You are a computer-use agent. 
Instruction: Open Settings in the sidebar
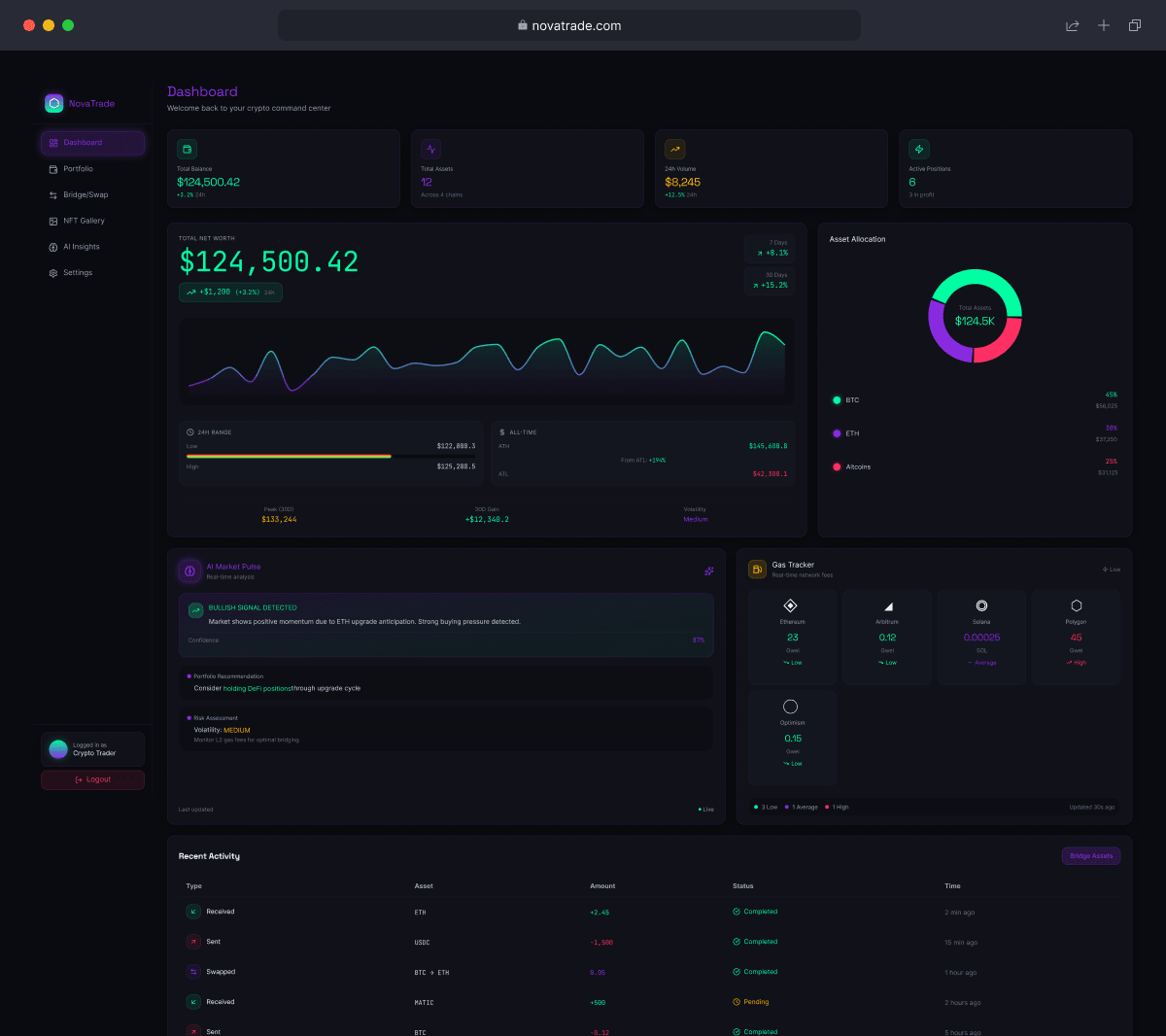92,273
